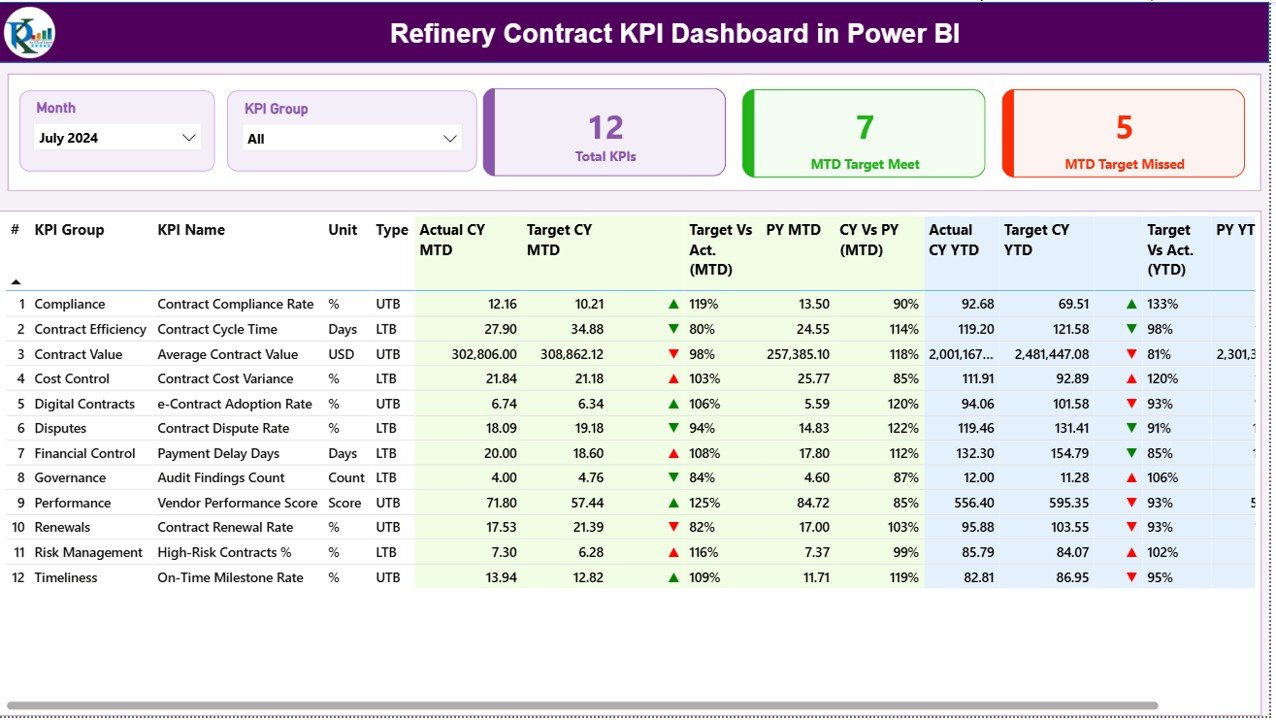Click the red down triangle for Contract Dispute Rate
The width and height of the screenshot is (1276, 720).
673,428
